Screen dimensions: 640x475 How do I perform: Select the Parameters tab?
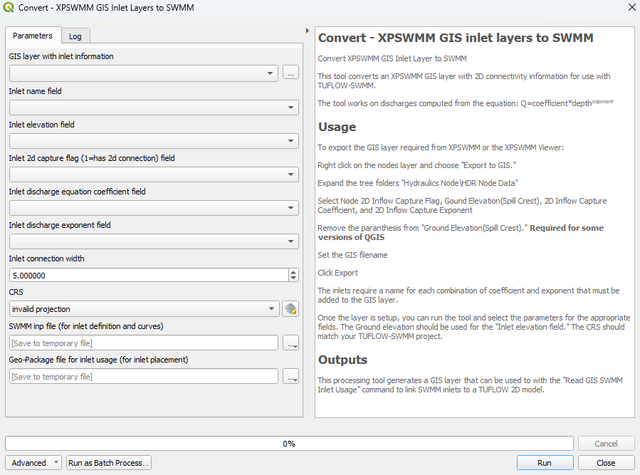click(33, 36)
